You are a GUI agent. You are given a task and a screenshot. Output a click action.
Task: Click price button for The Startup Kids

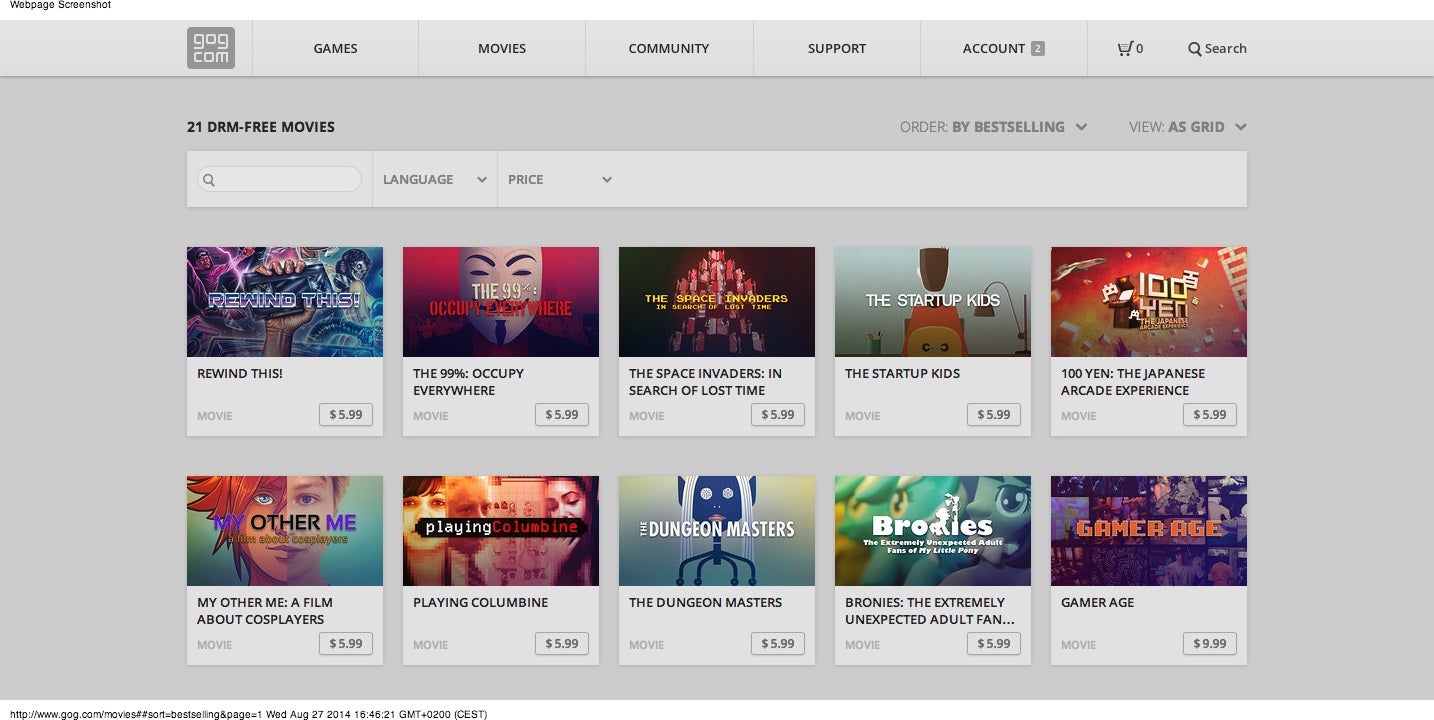994,414
